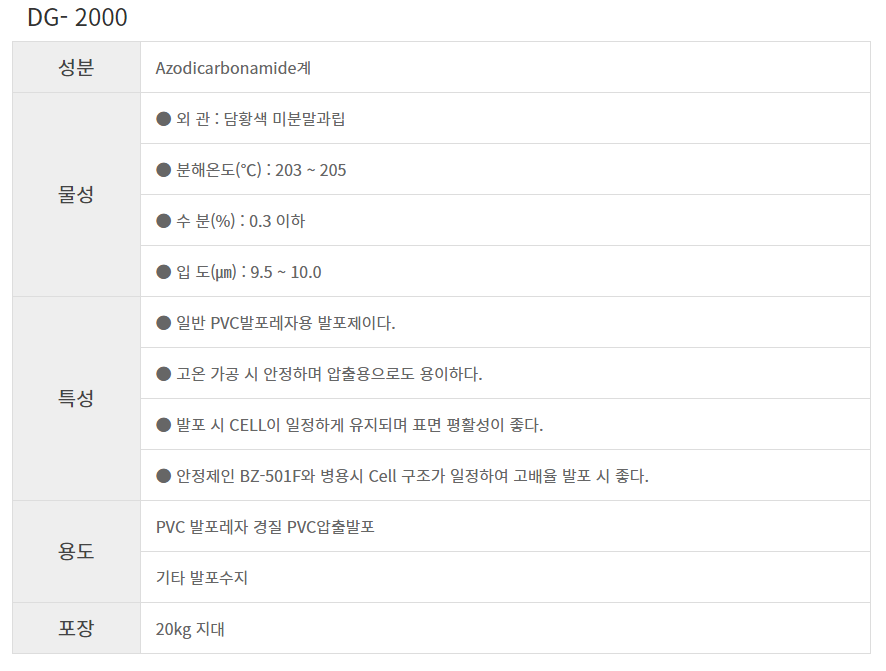
Task: Select the 물성 header cell
Action: (76, 195)
